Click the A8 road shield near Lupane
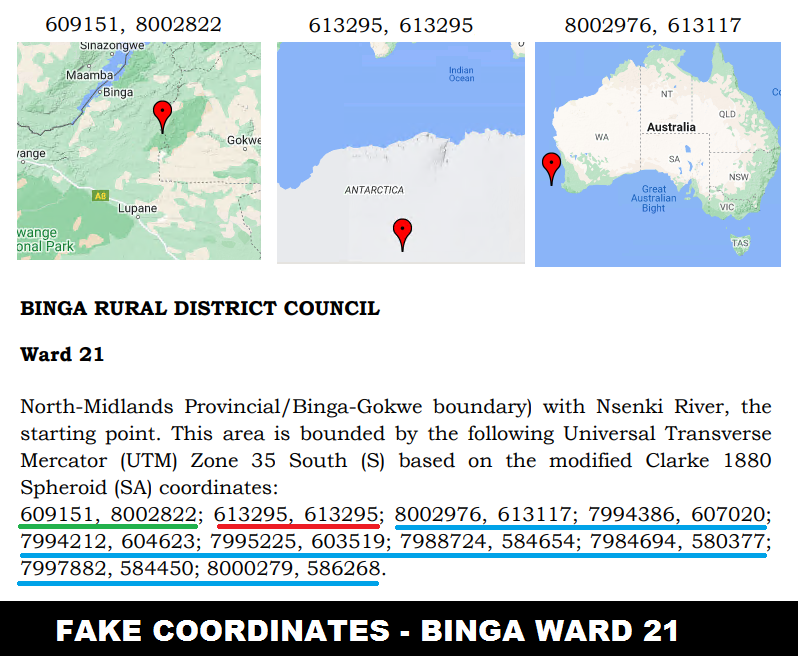This screenshot has height=656, width=798. click(100, 196)
